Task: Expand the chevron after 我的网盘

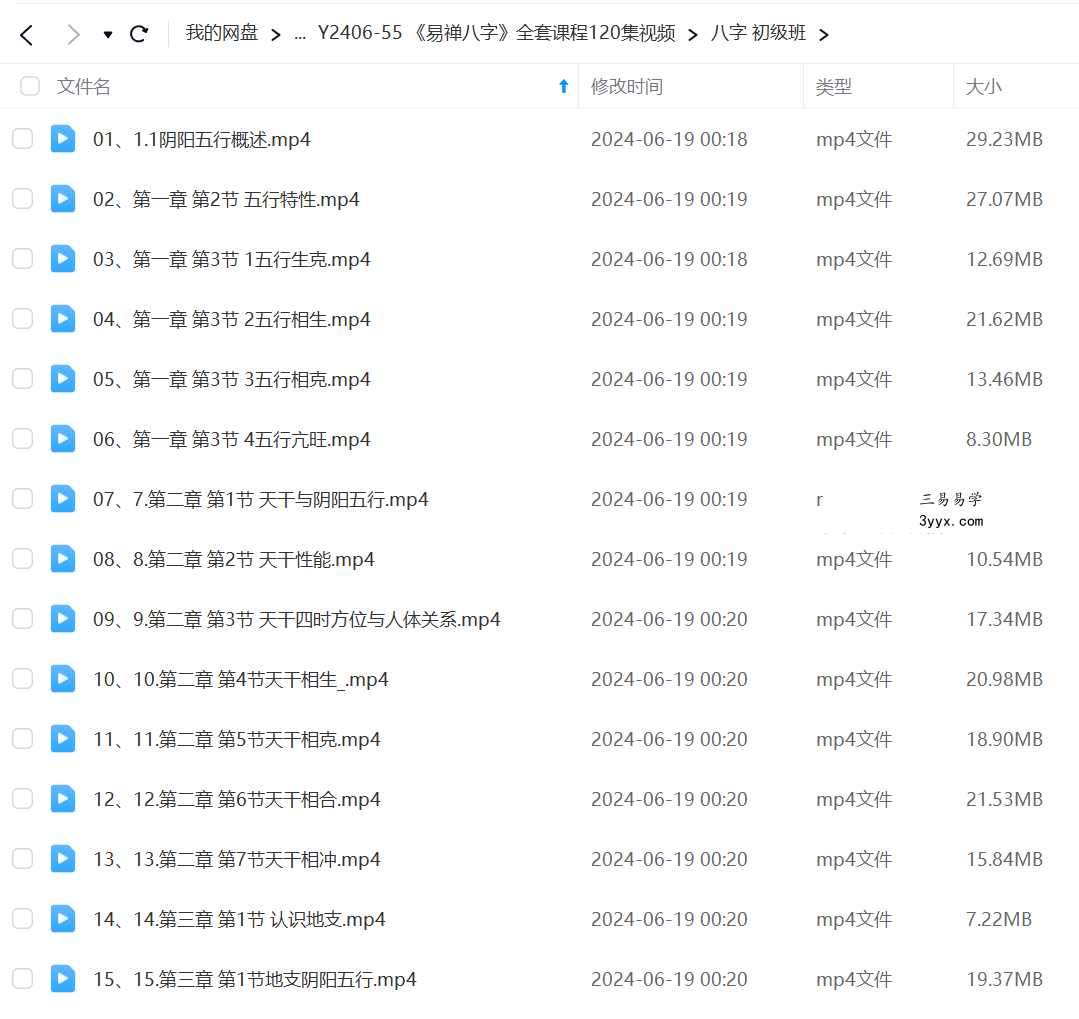Action: point(276,34)
